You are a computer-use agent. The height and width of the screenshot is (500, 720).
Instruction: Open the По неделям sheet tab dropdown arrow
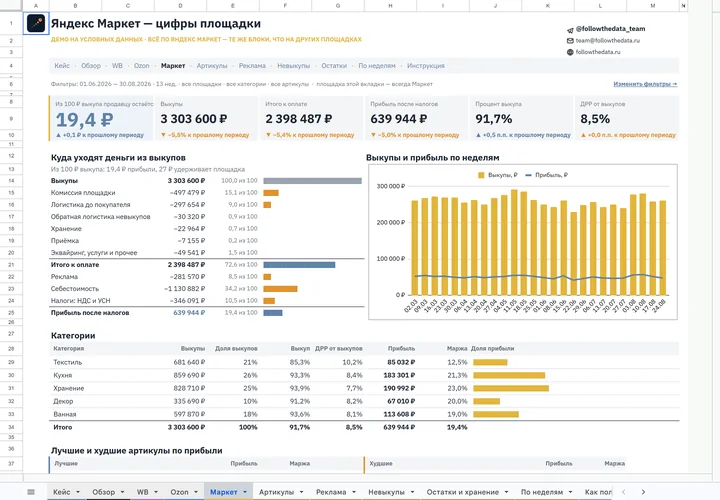(x=570, y=492)
